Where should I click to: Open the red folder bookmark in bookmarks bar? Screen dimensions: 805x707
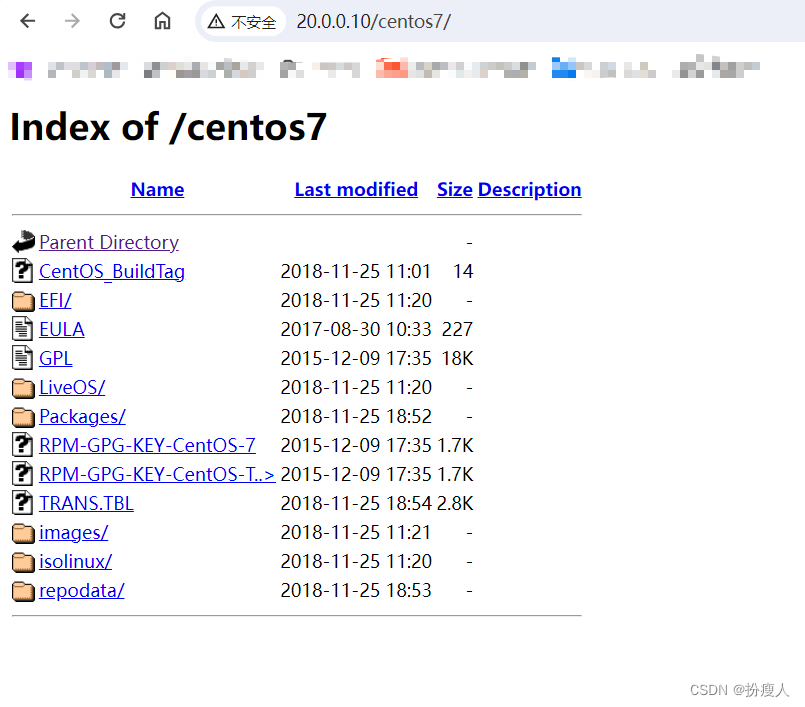pyautogui.click(x=392, y=68)
